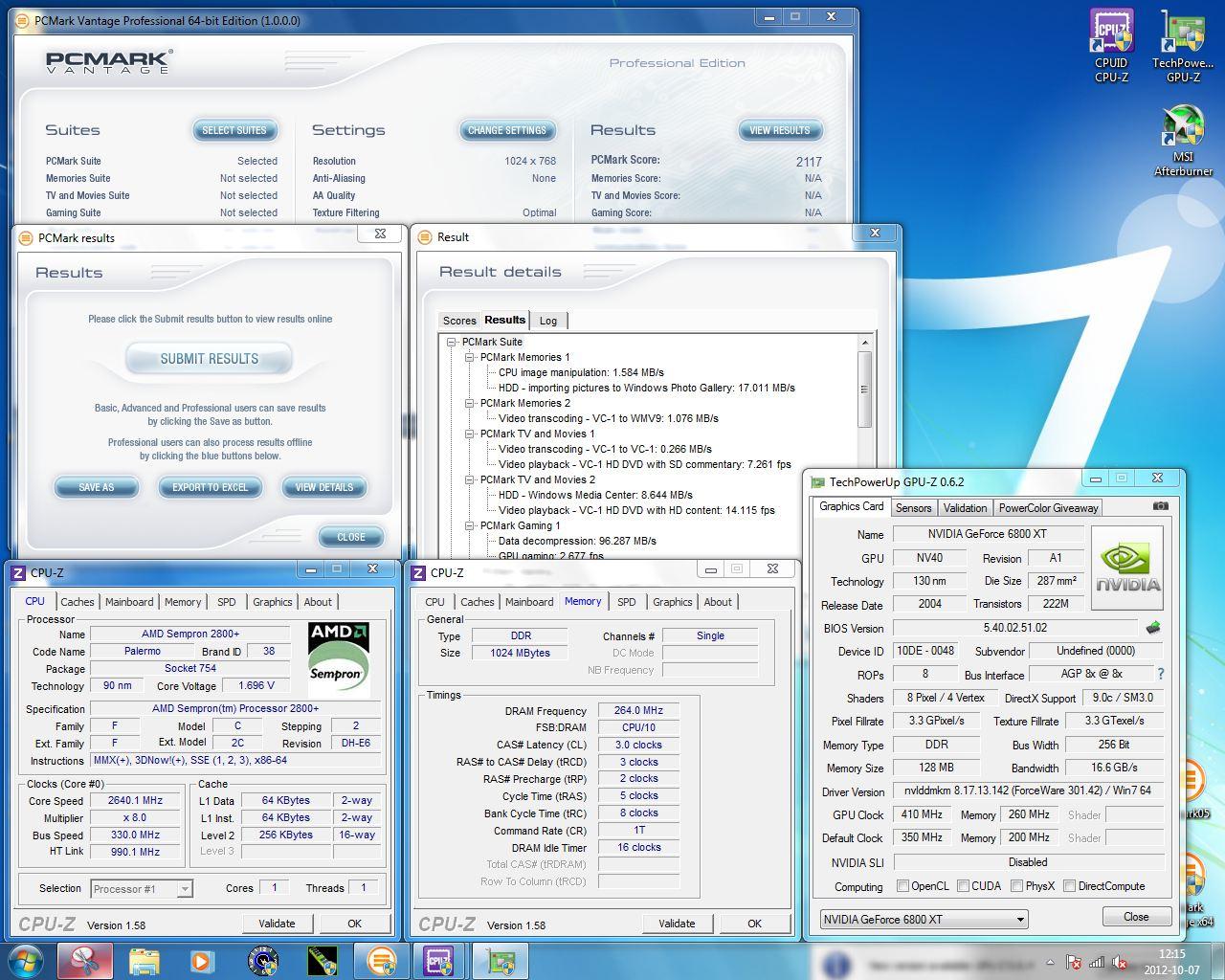Click the VIEW RESULTS button
This screenshot has width=1225, height=980.
point(779,130)
